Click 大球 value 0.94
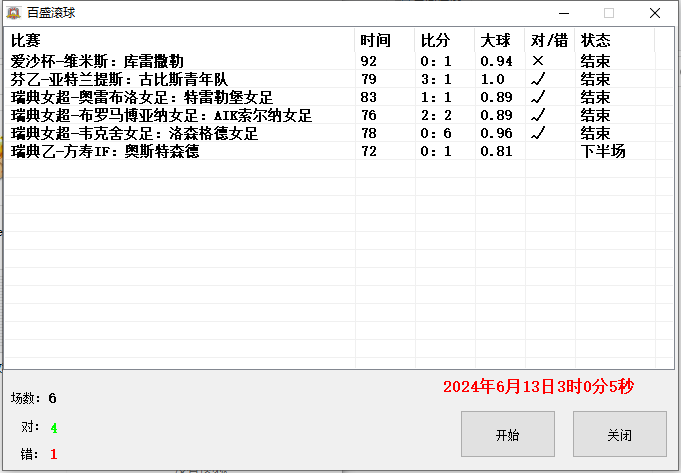Image resolution: width=681 pixels, height=473 pixels. [x=496, y=61]
